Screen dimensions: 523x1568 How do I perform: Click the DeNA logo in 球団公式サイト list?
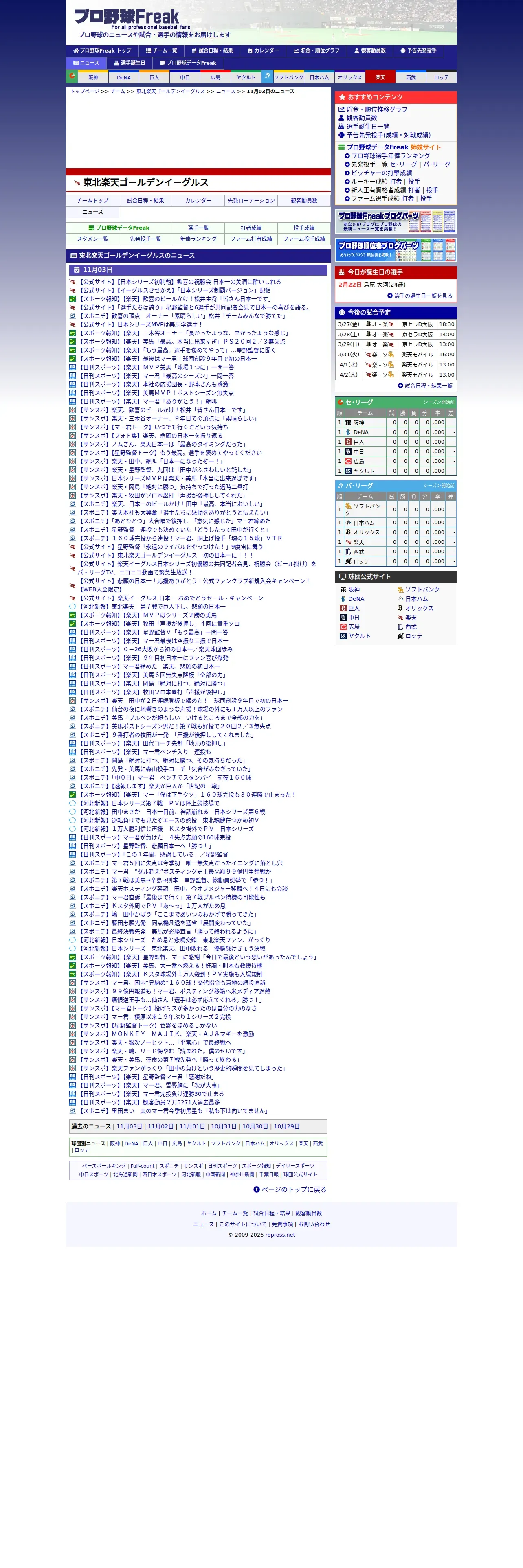[x=343, y=599]
